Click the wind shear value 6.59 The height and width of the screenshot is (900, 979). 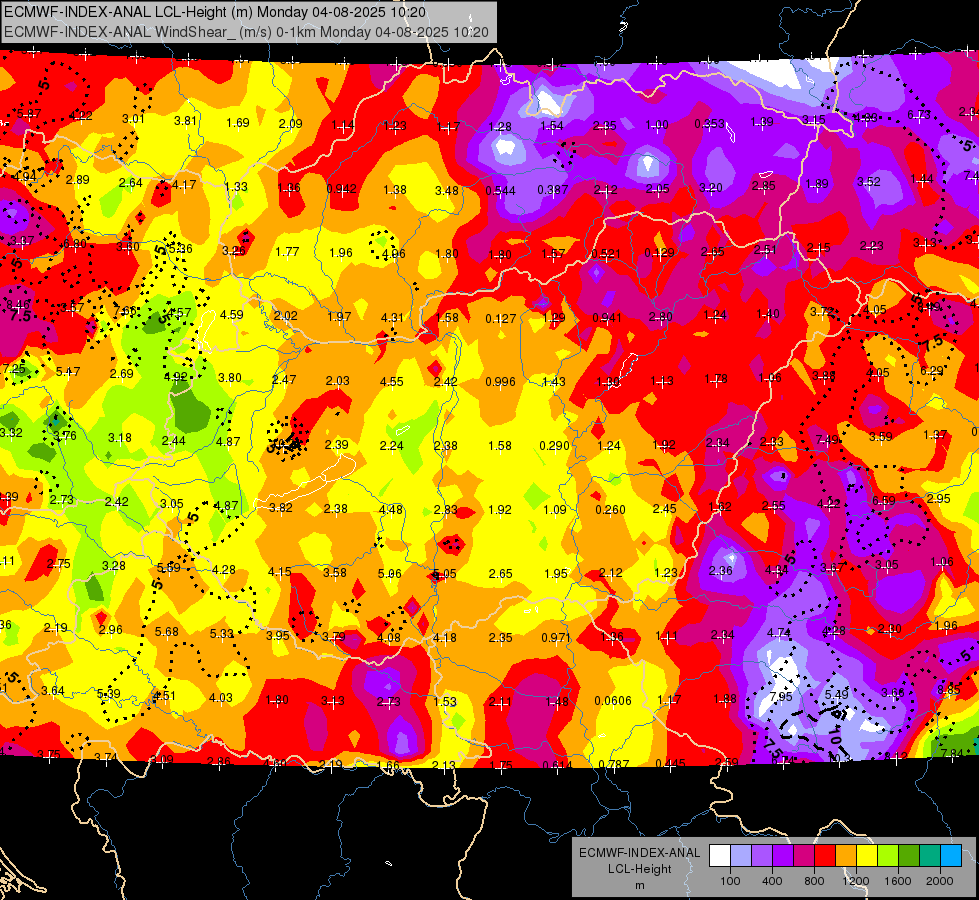(x=883, y=500)
